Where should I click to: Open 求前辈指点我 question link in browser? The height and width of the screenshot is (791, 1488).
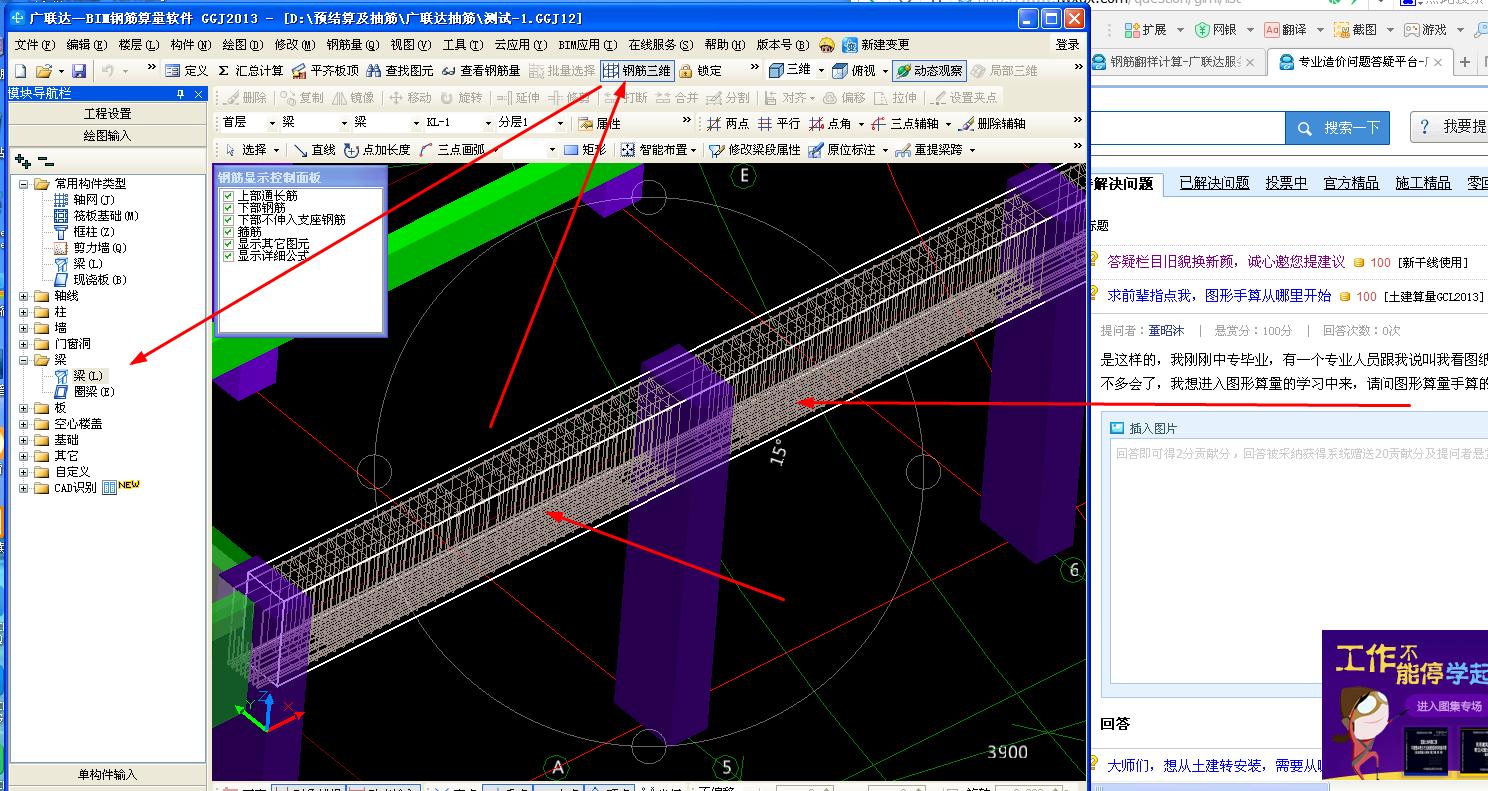[x=1219, y=295]
